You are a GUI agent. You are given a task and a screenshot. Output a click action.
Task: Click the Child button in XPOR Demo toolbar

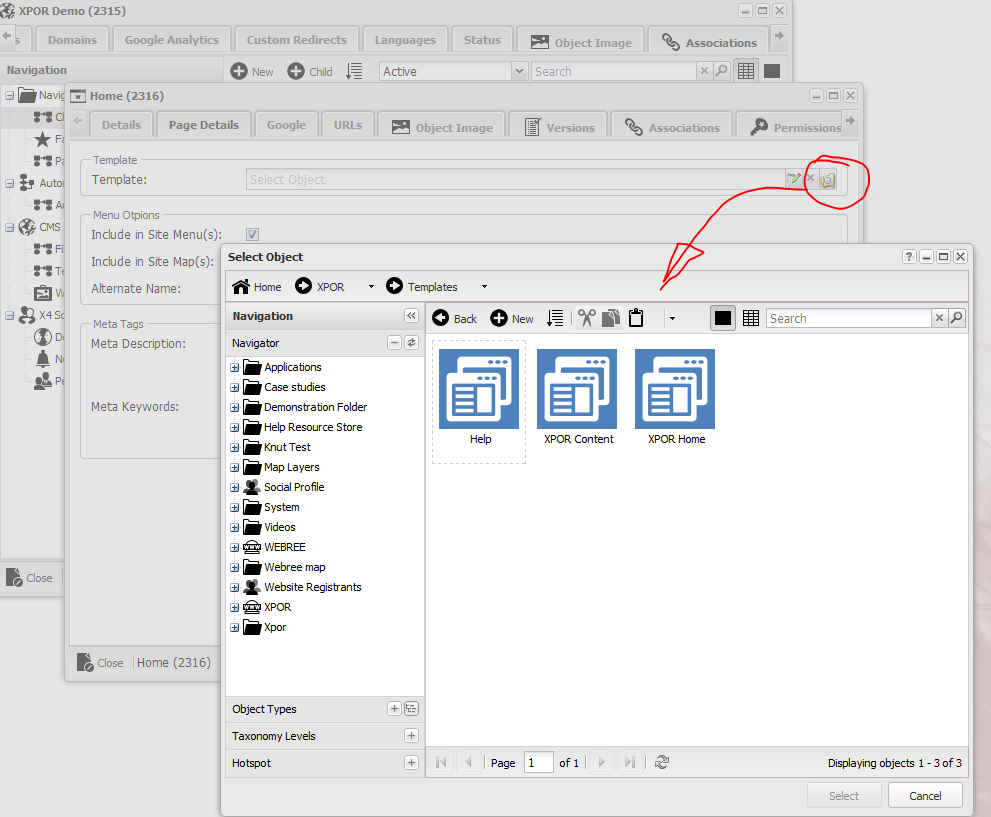310,71
